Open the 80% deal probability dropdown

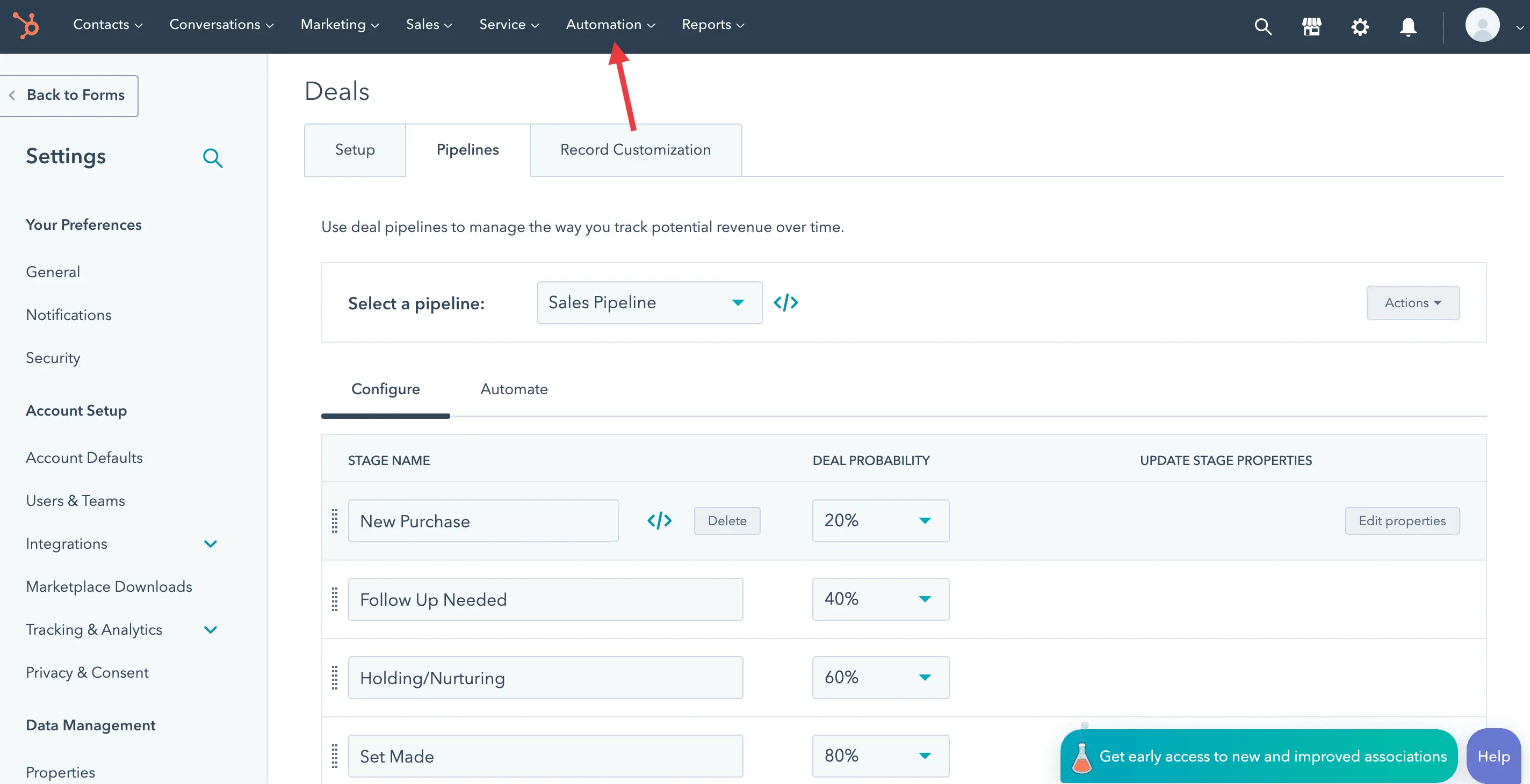880,756
